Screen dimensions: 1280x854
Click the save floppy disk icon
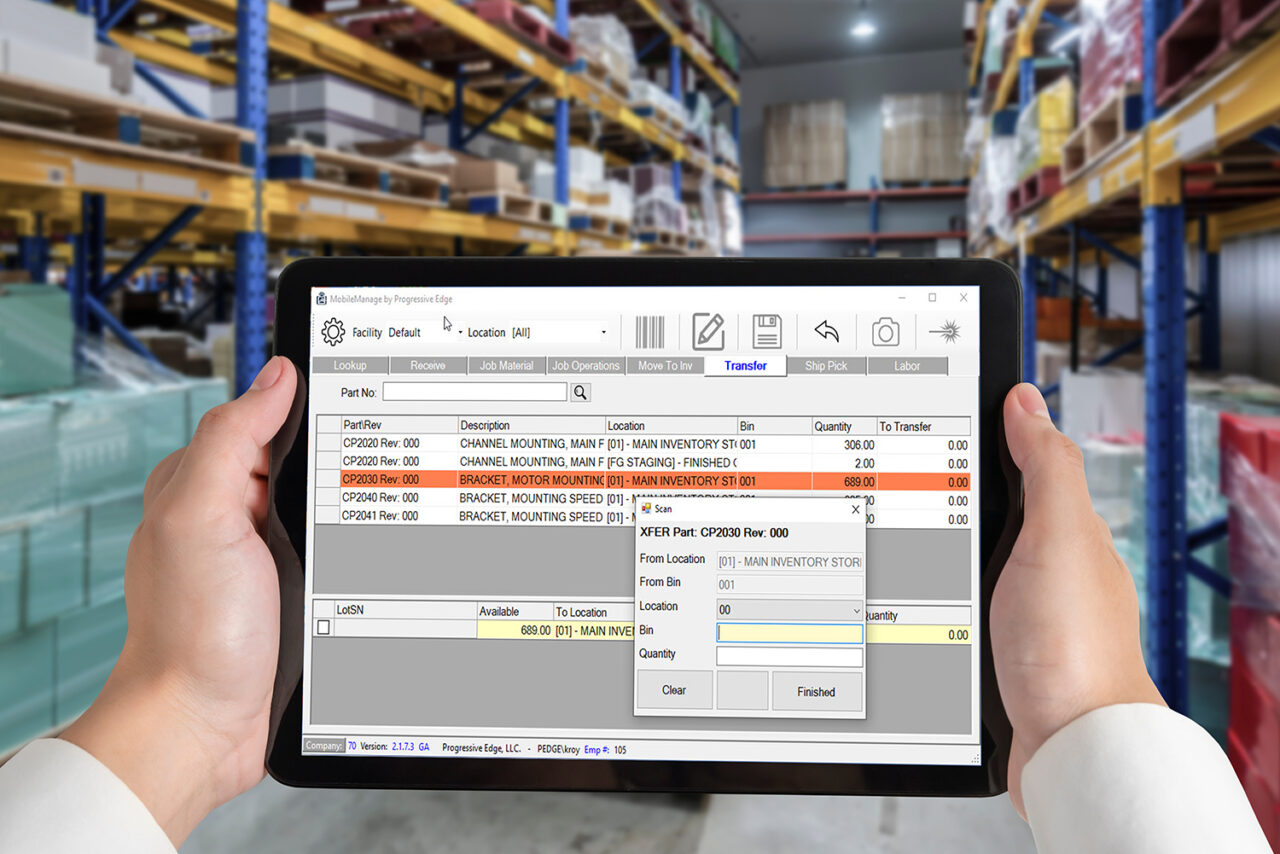[766, 332]
